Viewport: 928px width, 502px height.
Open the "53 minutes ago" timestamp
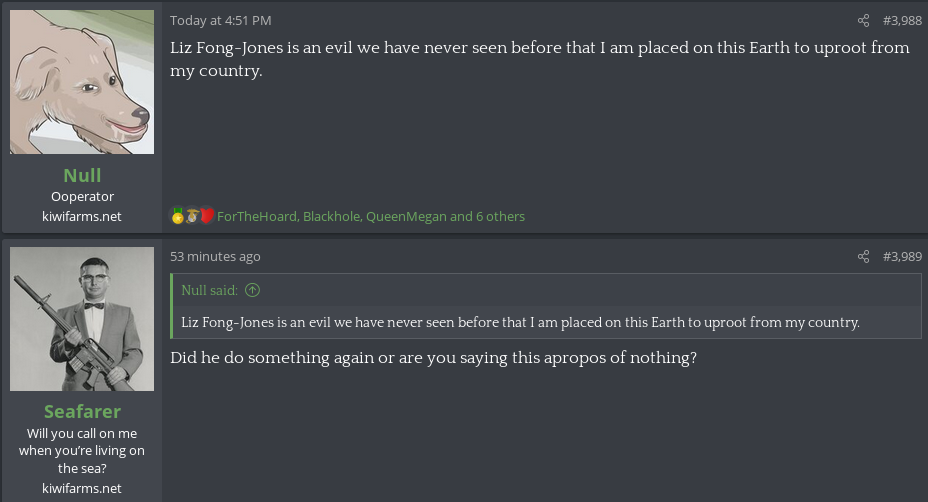215,257
